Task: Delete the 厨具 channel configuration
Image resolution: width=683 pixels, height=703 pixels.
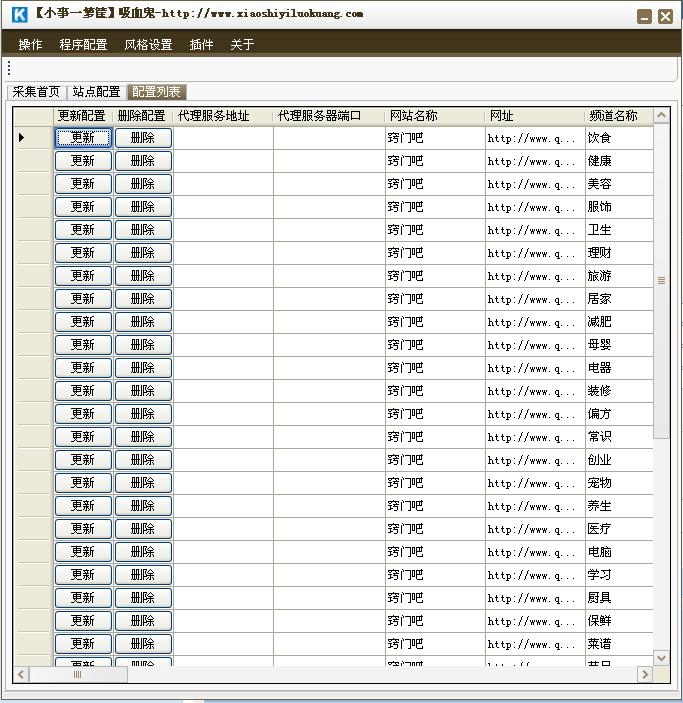Action: tap(143, 598)
